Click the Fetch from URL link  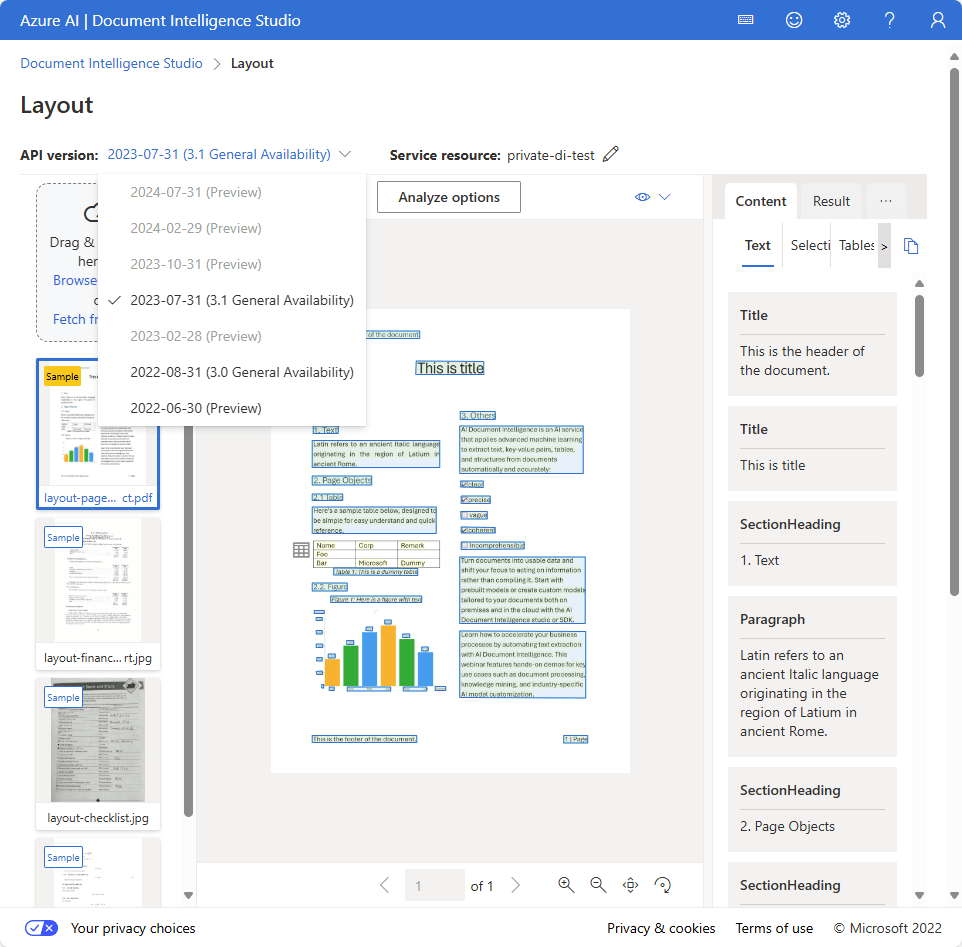click(75, 320)
